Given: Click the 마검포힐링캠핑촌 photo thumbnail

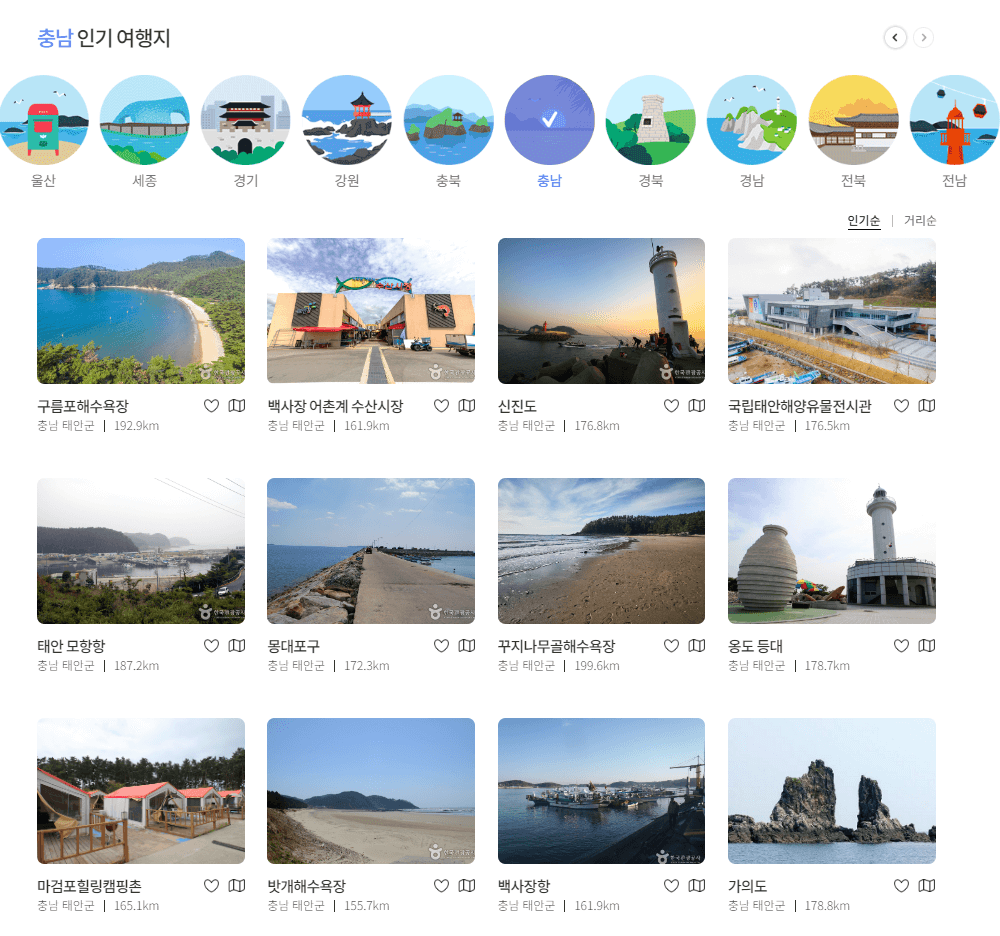Looking at the screenshot, I should coord(140,791).
